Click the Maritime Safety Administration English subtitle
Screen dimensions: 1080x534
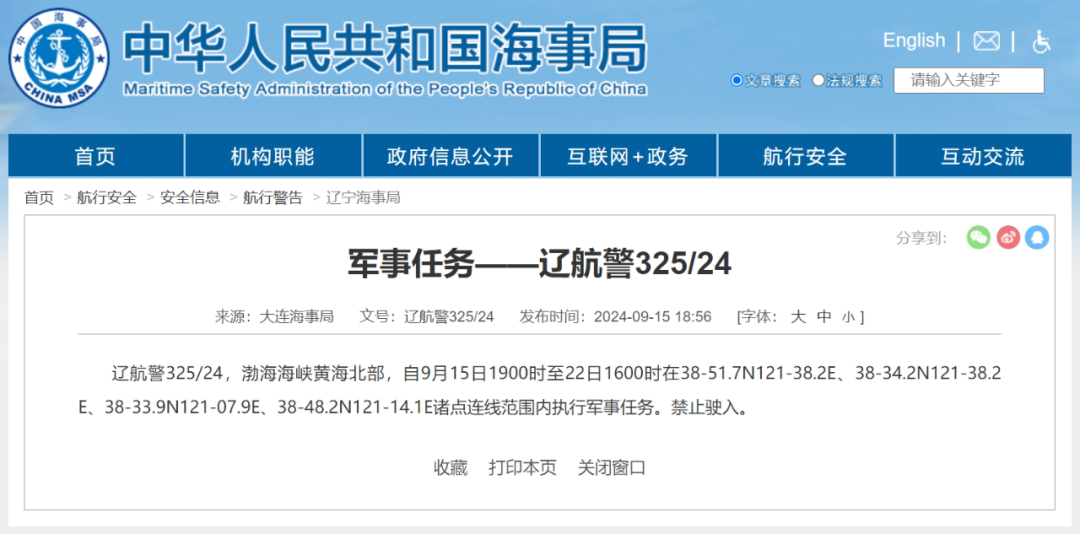click(x=385, y=89)
